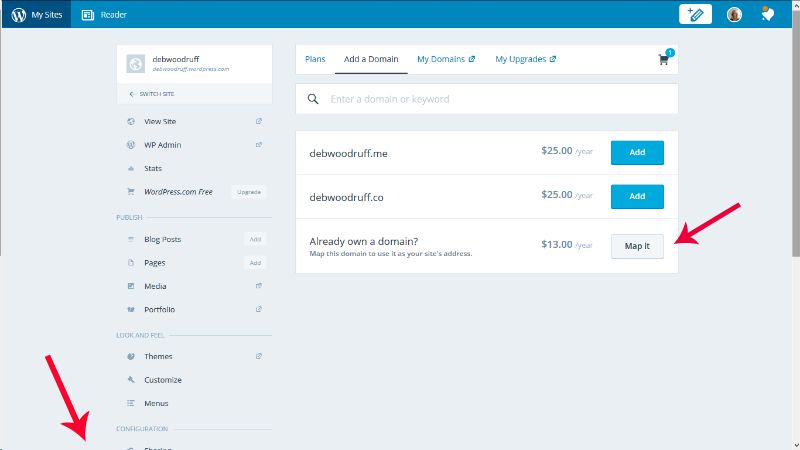This screenshot has width=800, height=450.
Task: Click the Portfolio external link icon
Action: click(259, 309)
